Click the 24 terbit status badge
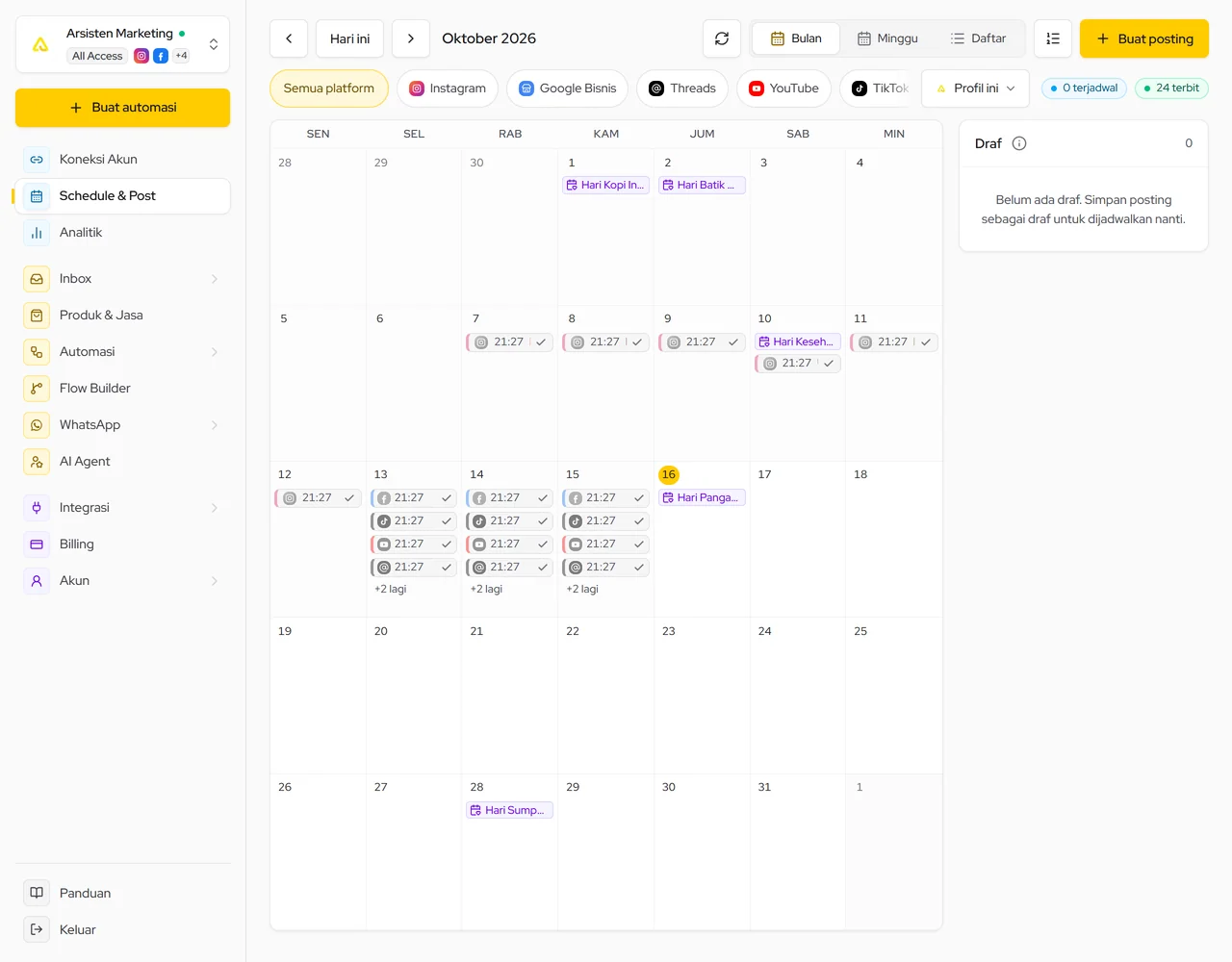The image size is (1232, 962). coord(1171,89)
